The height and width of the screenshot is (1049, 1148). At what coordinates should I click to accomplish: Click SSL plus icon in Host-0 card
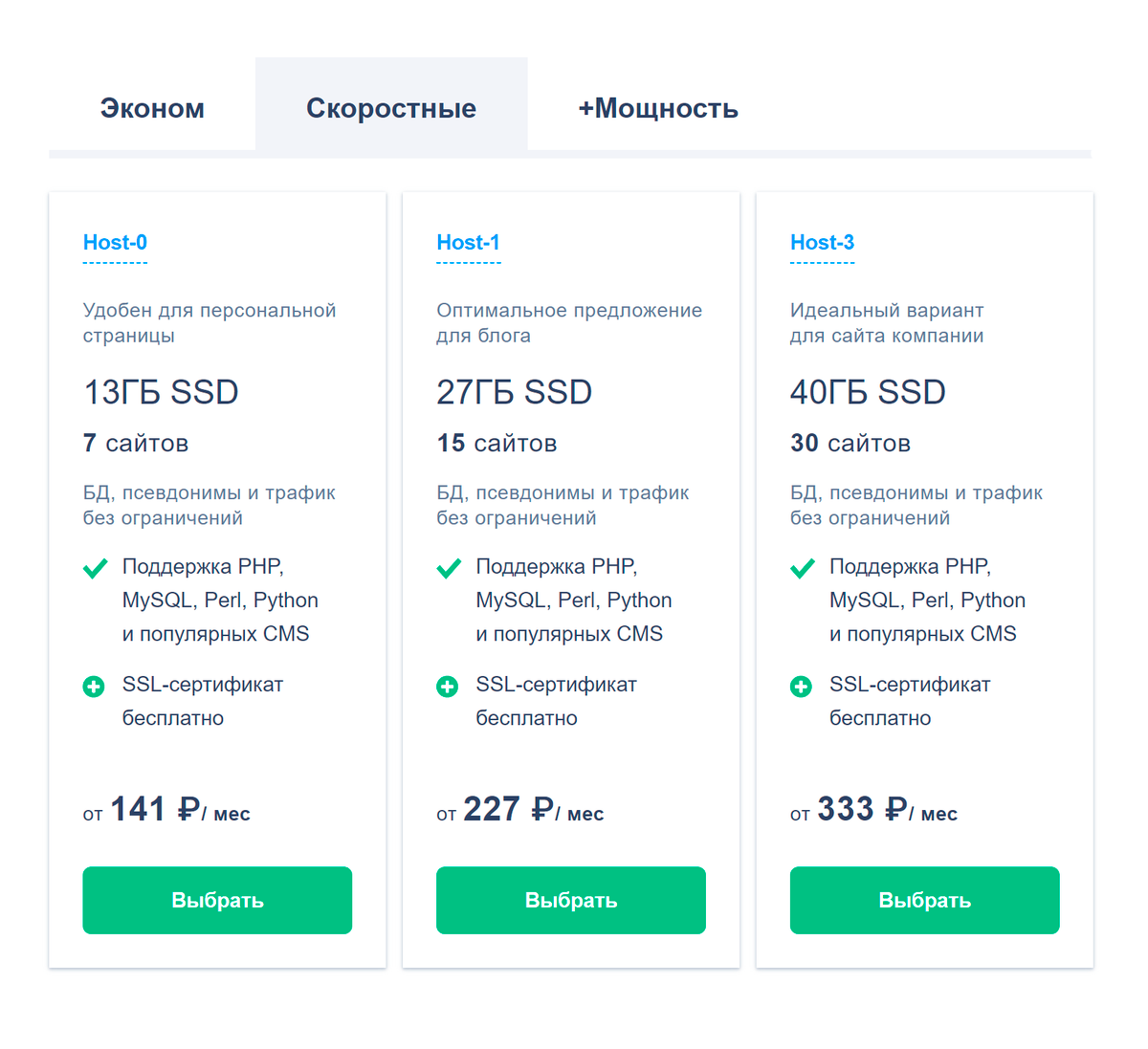[x=94, y=687]
